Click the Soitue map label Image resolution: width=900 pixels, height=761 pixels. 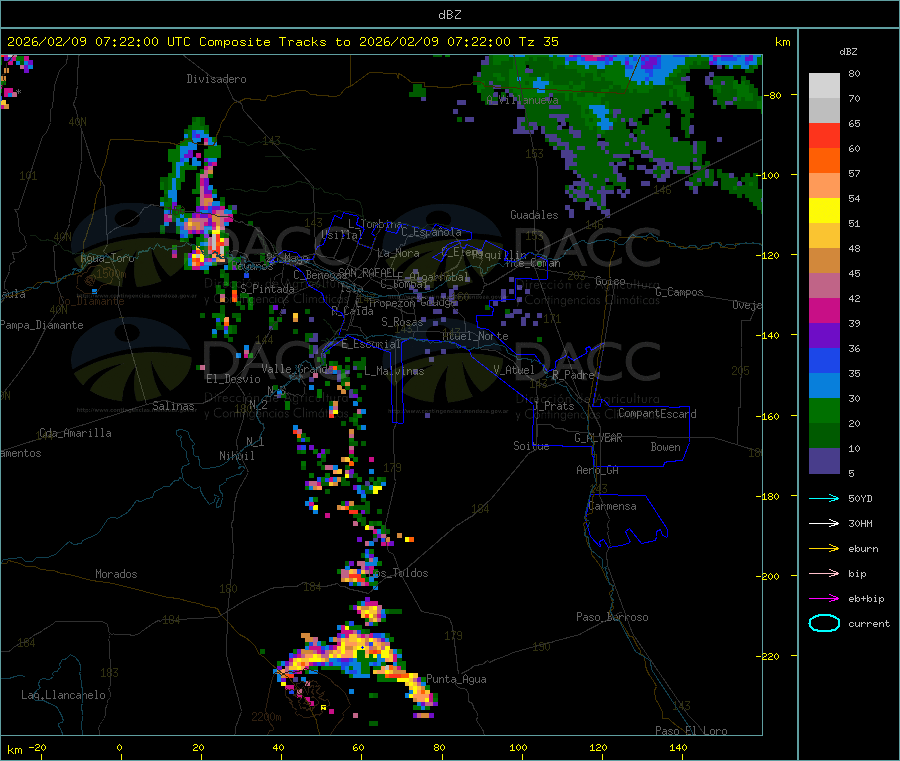531,446
